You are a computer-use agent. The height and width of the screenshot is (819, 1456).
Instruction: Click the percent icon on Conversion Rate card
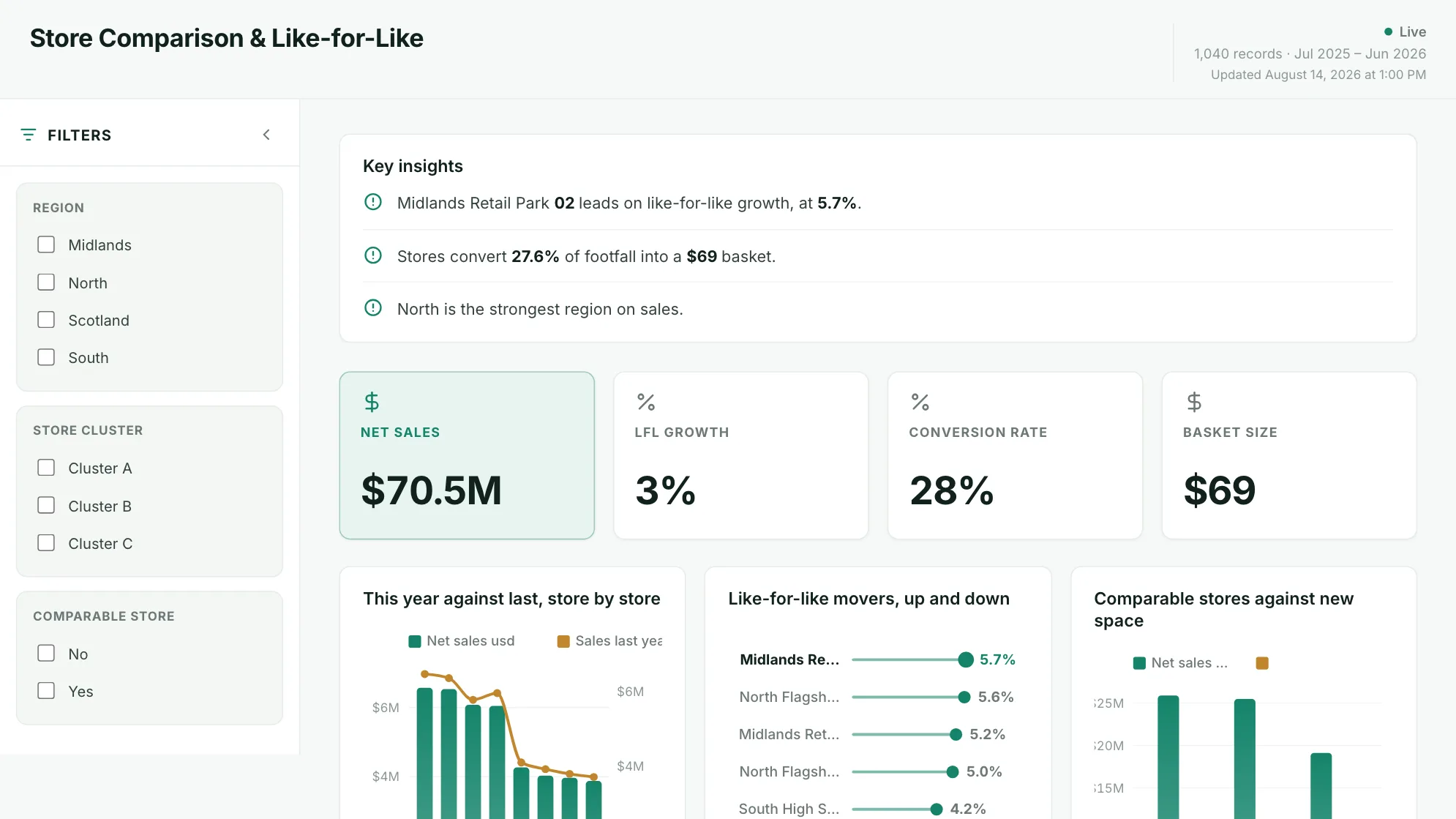[x=920, y=402]
